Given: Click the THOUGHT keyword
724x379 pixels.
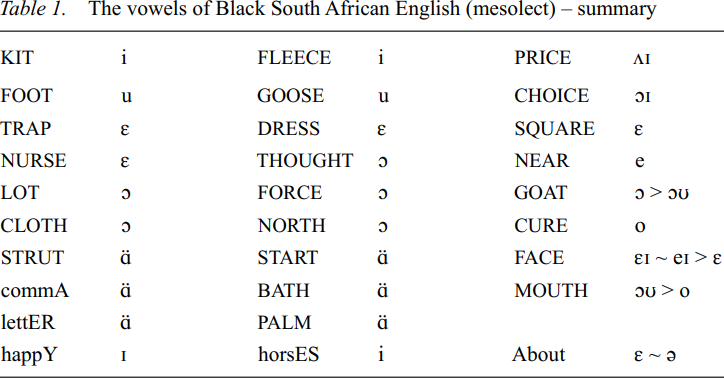Looking at the screenshot, I should pos(305,161).
